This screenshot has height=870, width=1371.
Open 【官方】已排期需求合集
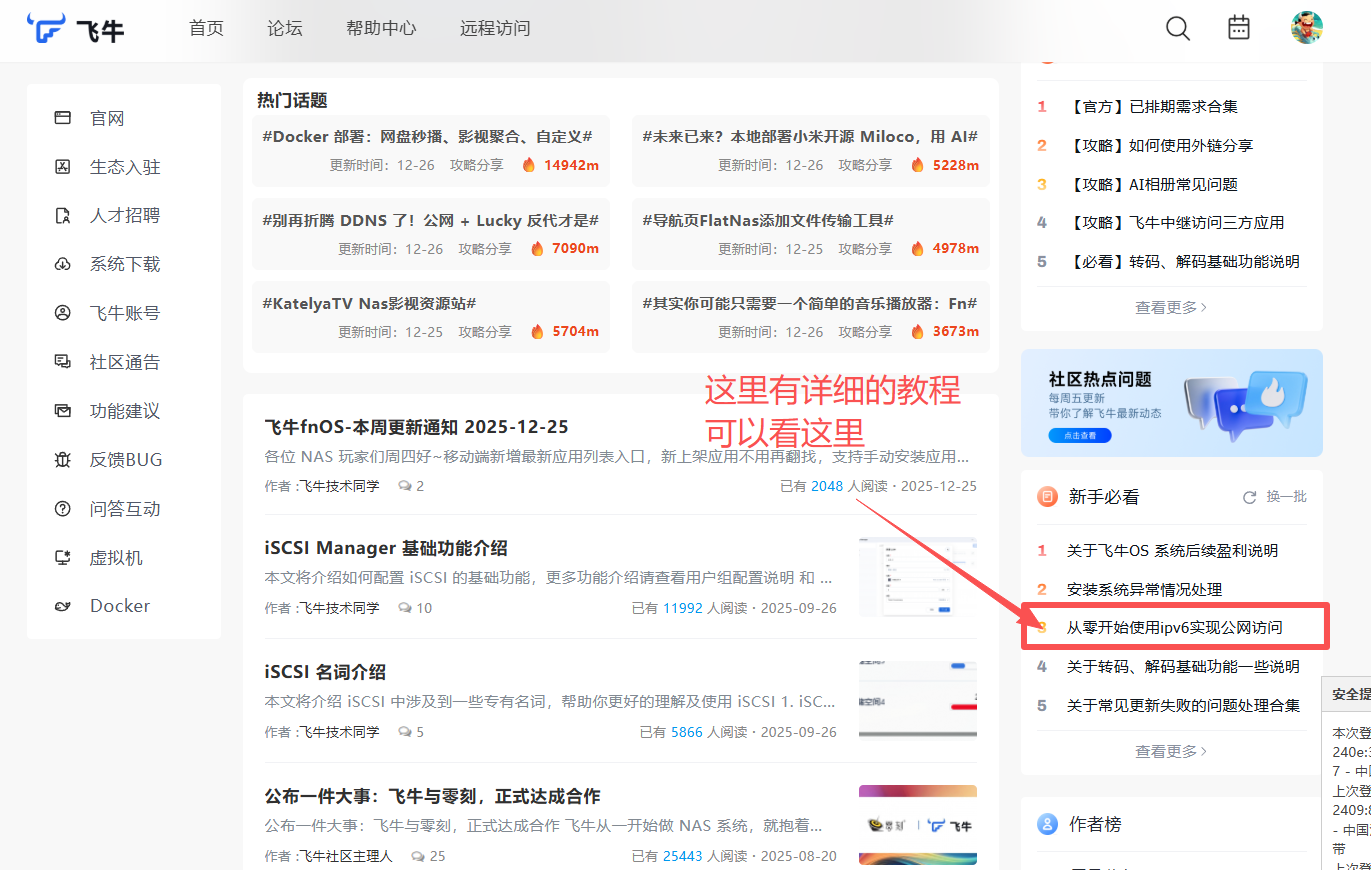click(x=1152, y=106)
